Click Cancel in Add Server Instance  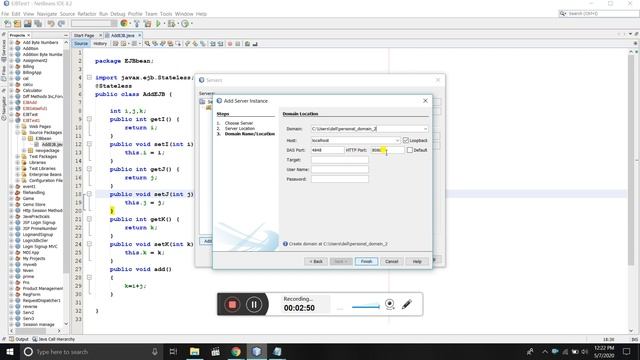(391, 261)
